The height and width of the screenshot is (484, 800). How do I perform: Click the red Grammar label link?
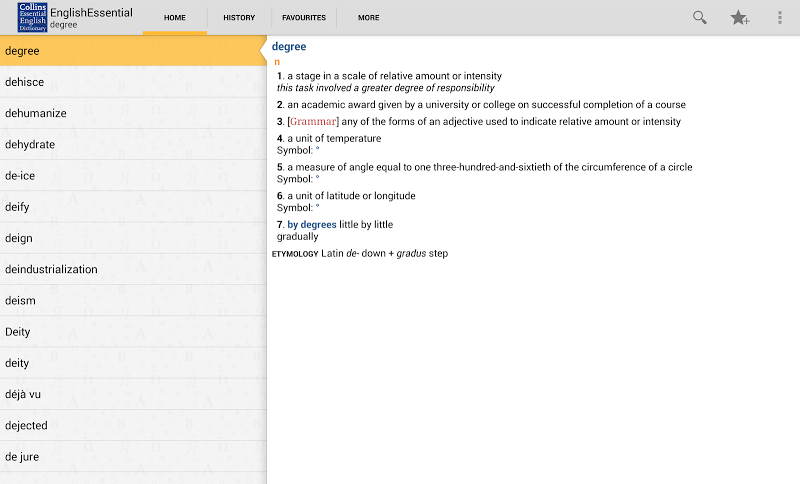coord(313,121)
